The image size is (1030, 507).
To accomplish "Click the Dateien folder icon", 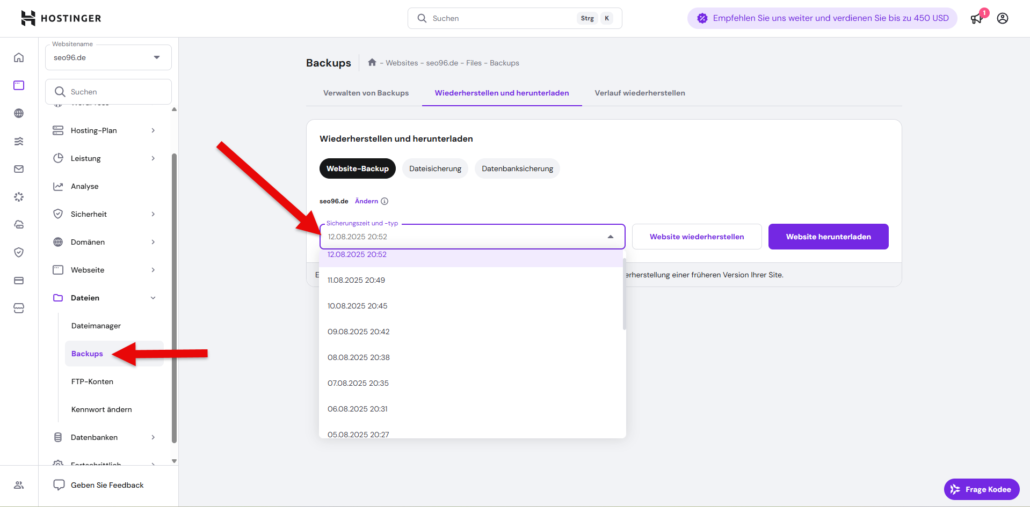I will coord(58,298).
